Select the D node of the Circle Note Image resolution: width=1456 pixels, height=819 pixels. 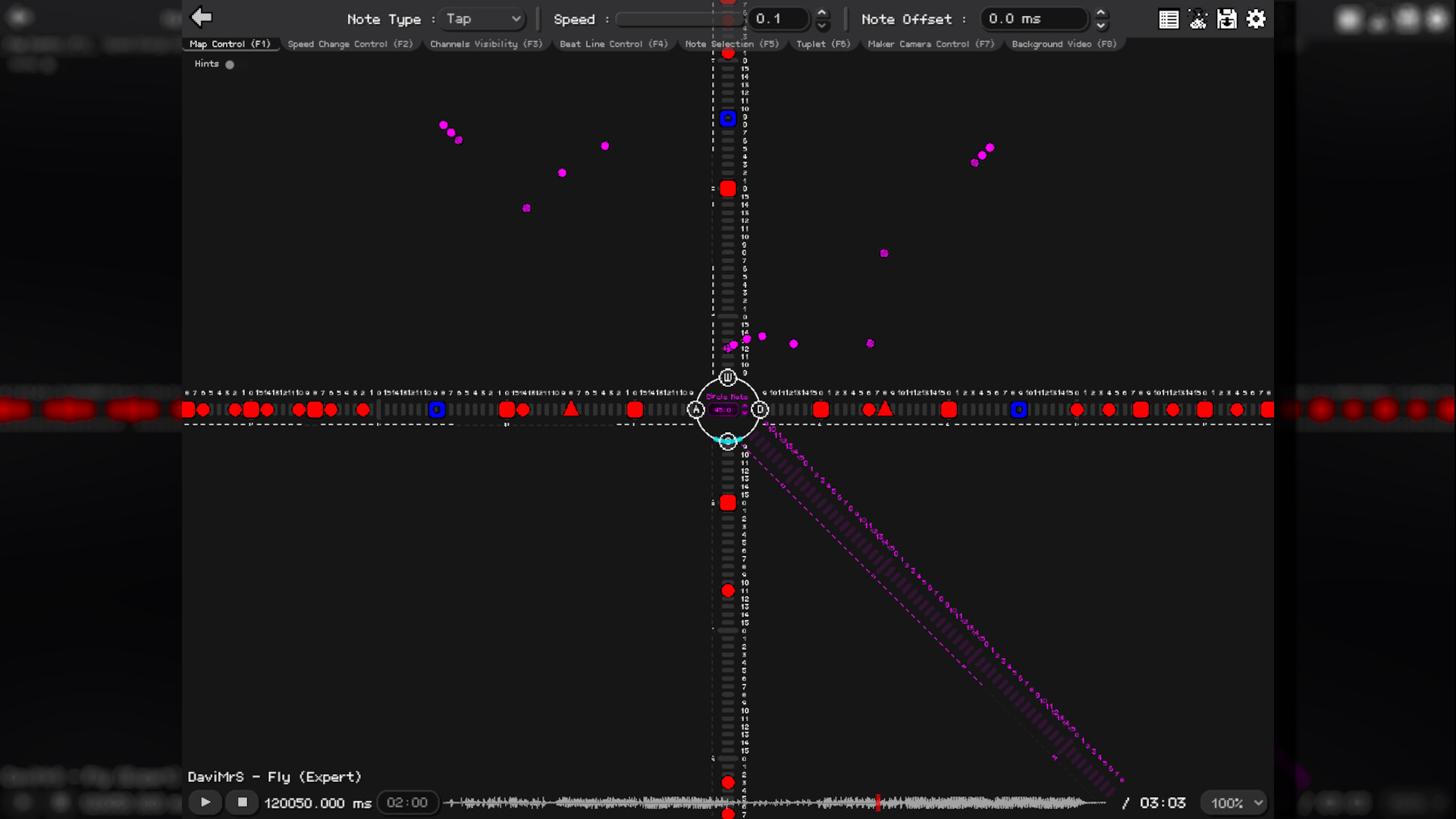point(760,409)
